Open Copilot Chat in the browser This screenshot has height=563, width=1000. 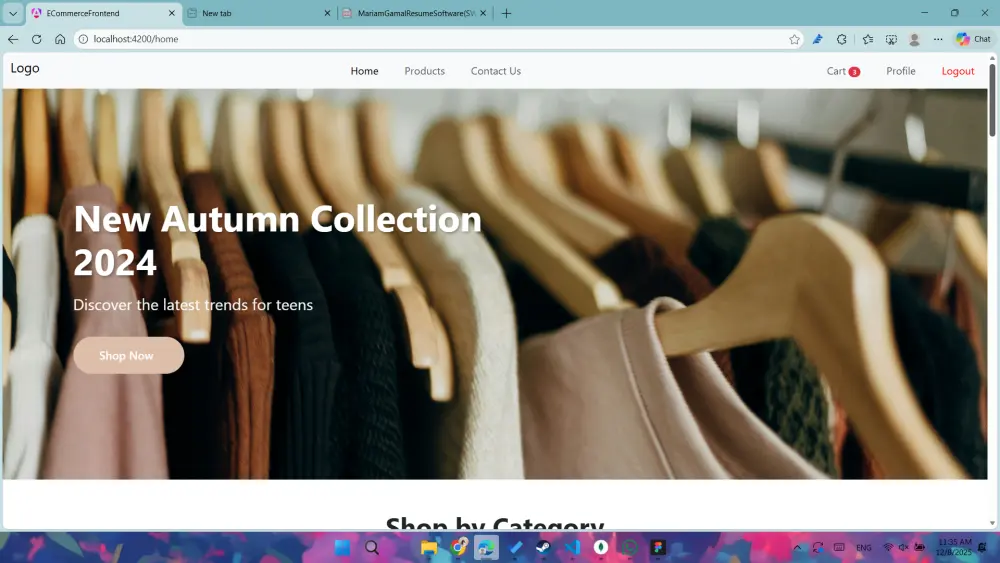tap(973, 39)
